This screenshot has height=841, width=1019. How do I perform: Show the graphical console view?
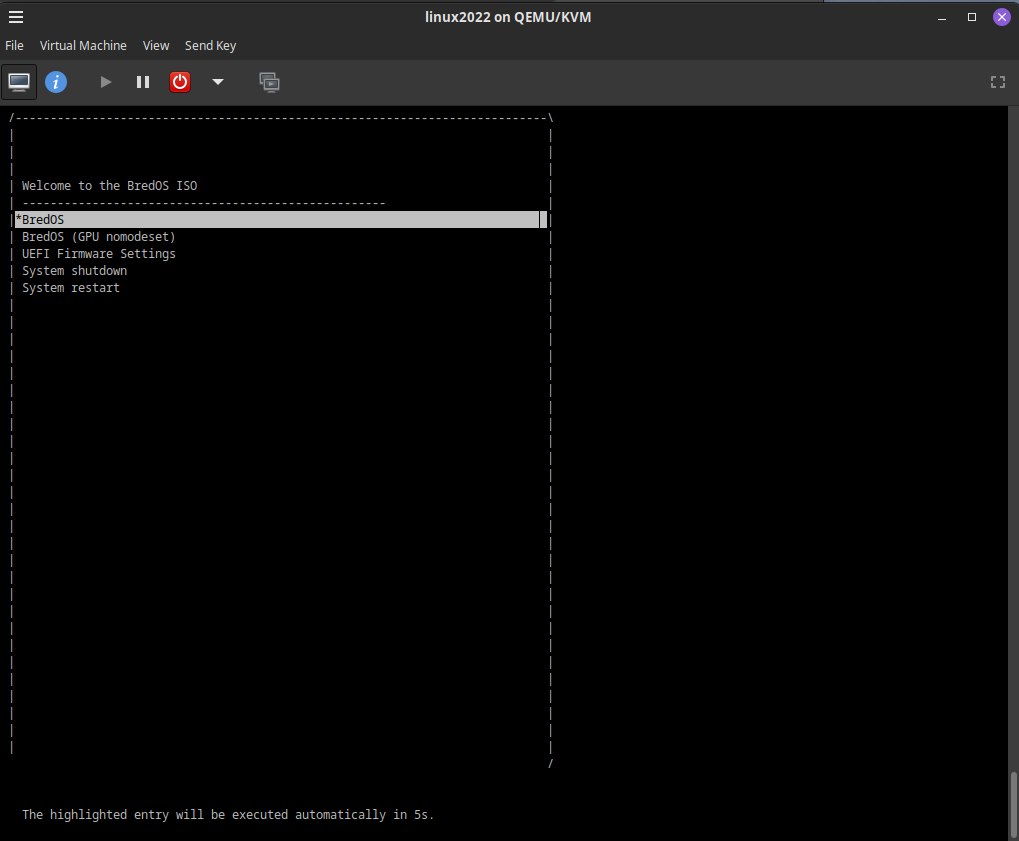coord(19,82)
